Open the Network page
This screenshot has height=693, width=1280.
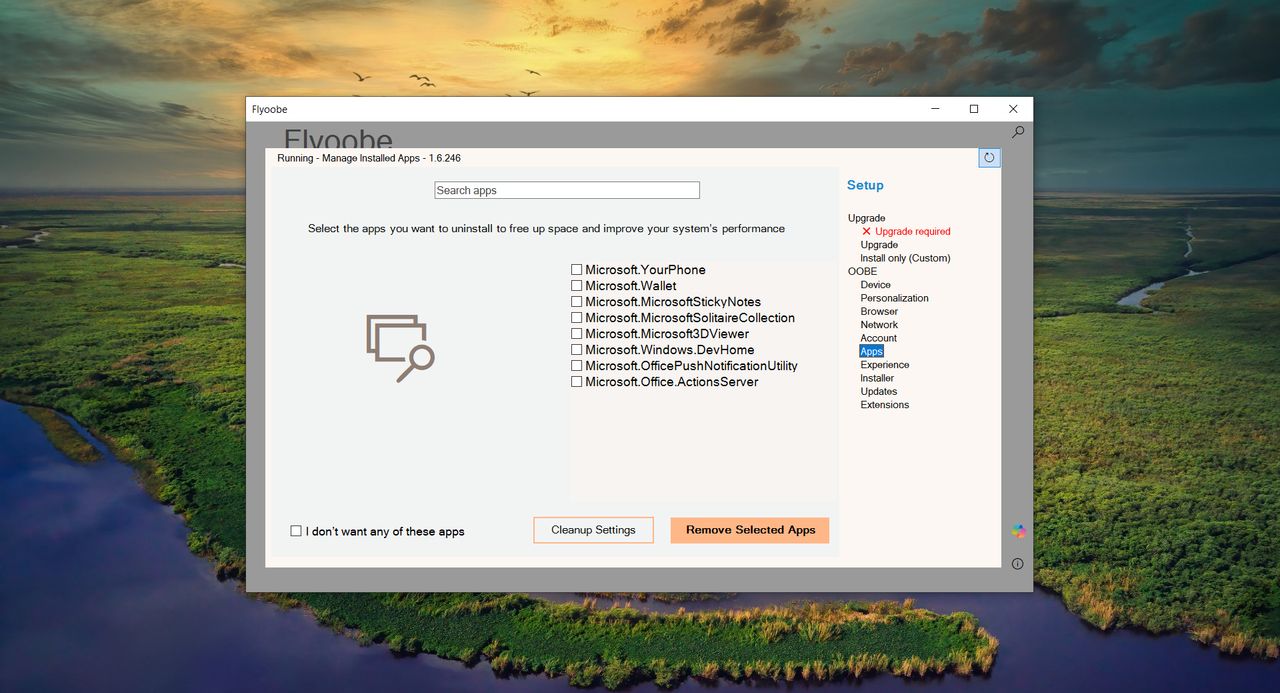[879, 325]
